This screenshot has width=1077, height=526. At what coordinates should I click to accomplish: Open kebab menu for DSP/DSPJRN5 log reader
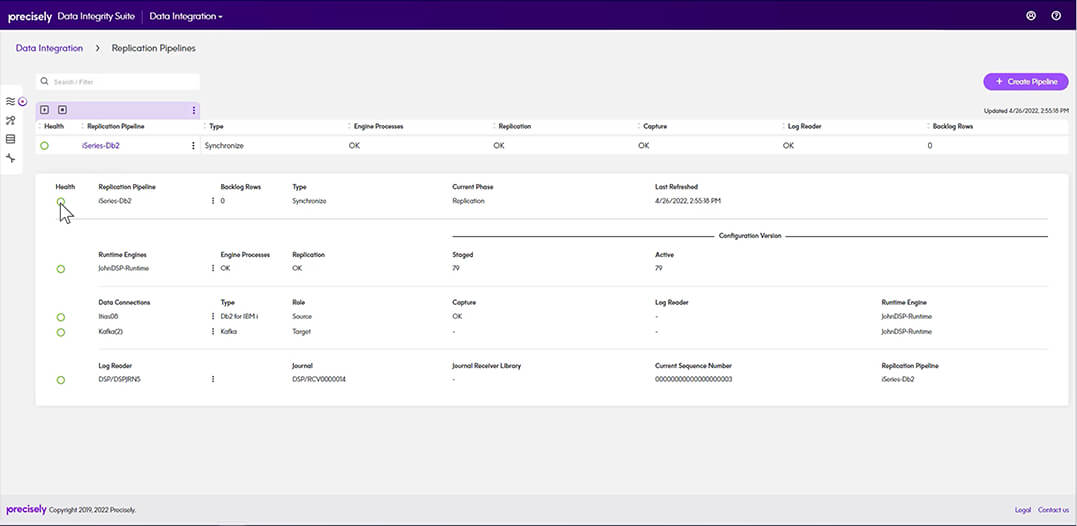pos(213,379)
